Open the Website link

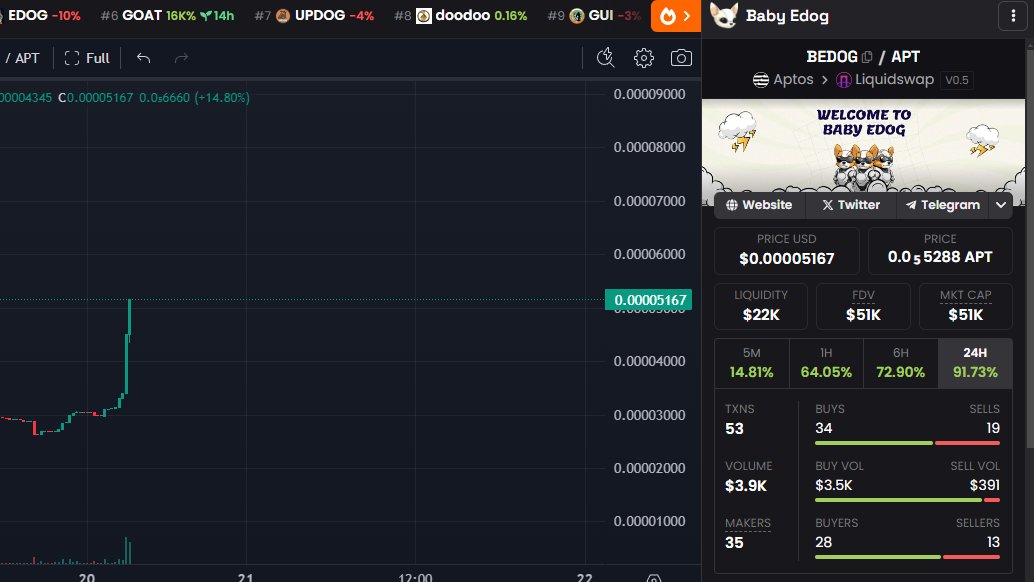tap(760, 205)
